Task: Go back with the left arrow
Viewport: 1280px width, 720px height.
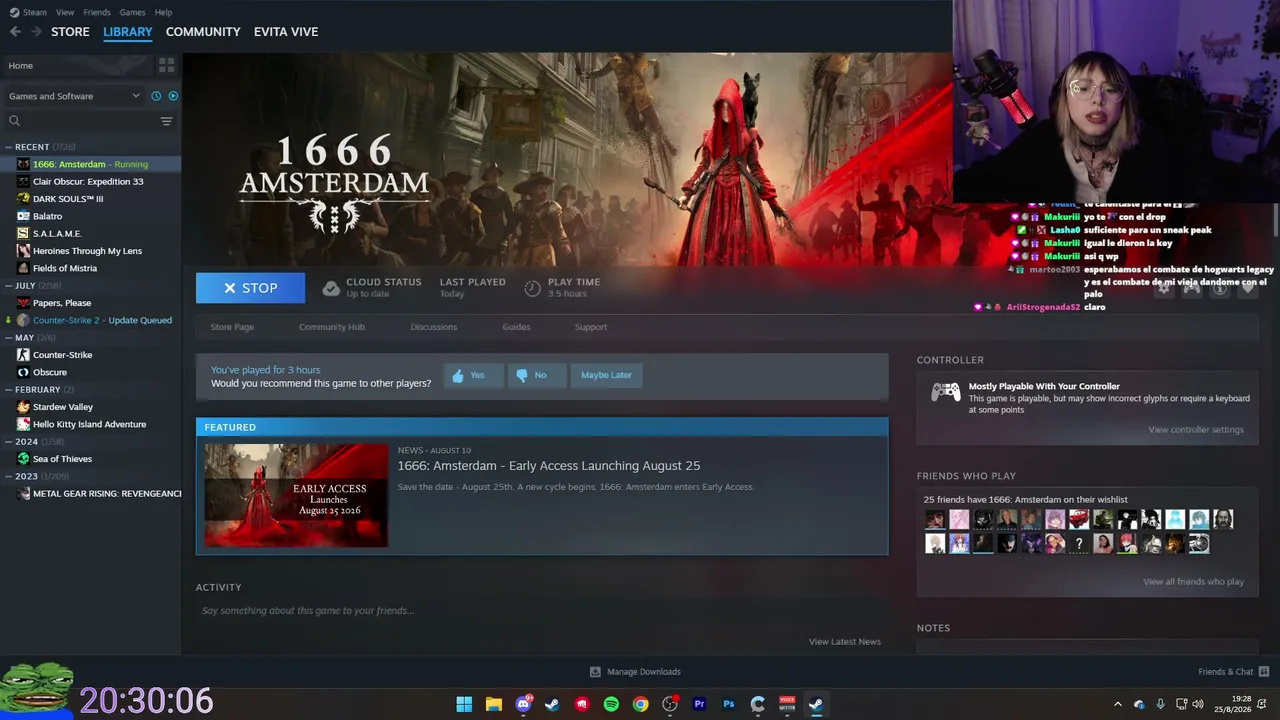Action: [x=15, y=32]
